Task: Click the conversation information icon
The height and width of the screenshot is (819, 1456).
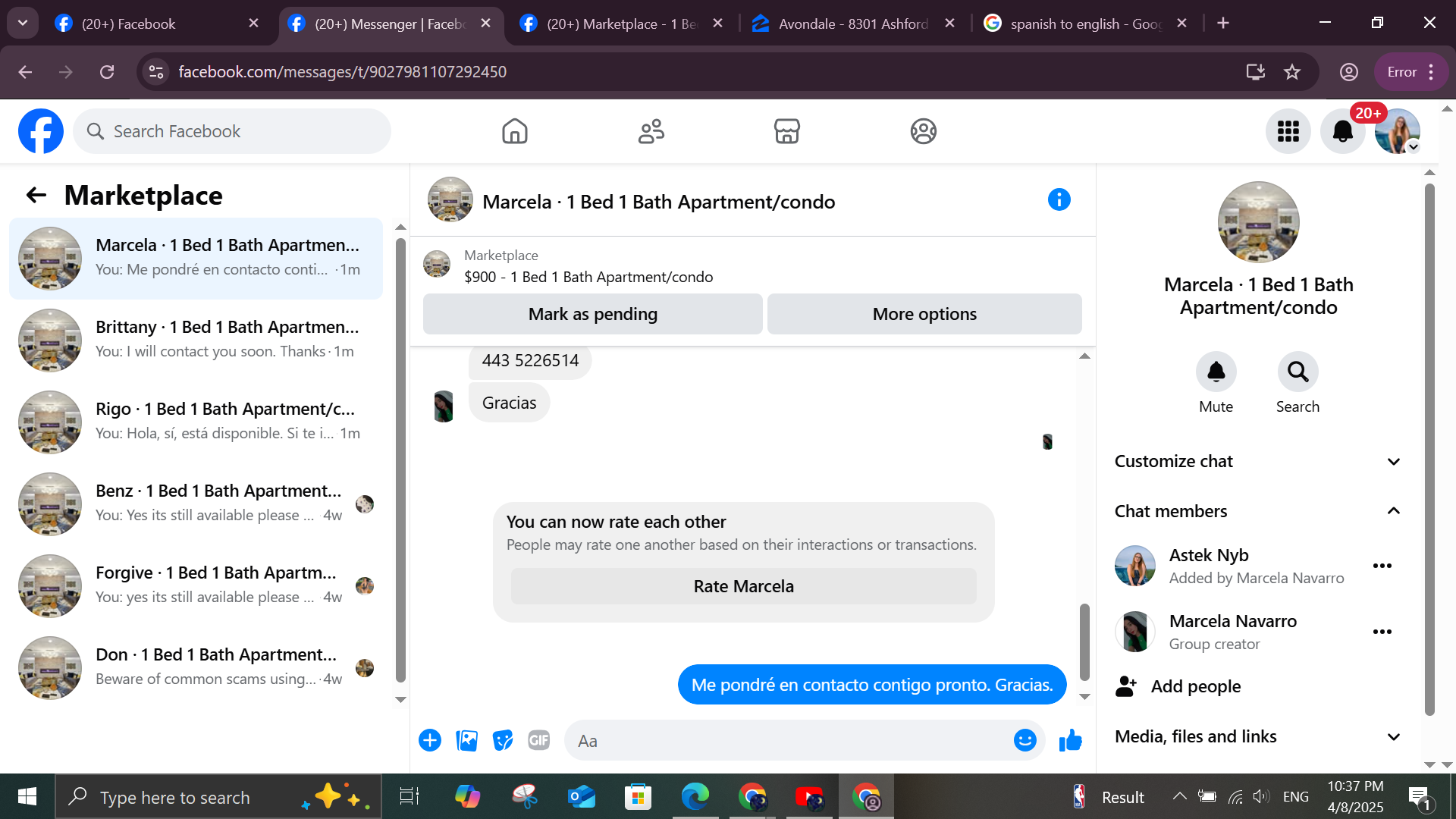Action: coord(1059,200)
